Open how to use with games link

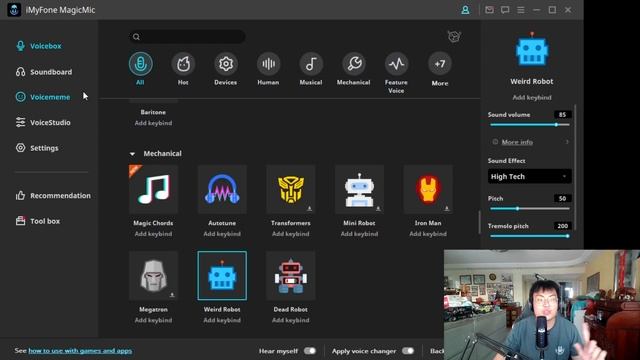pos(80,351)
